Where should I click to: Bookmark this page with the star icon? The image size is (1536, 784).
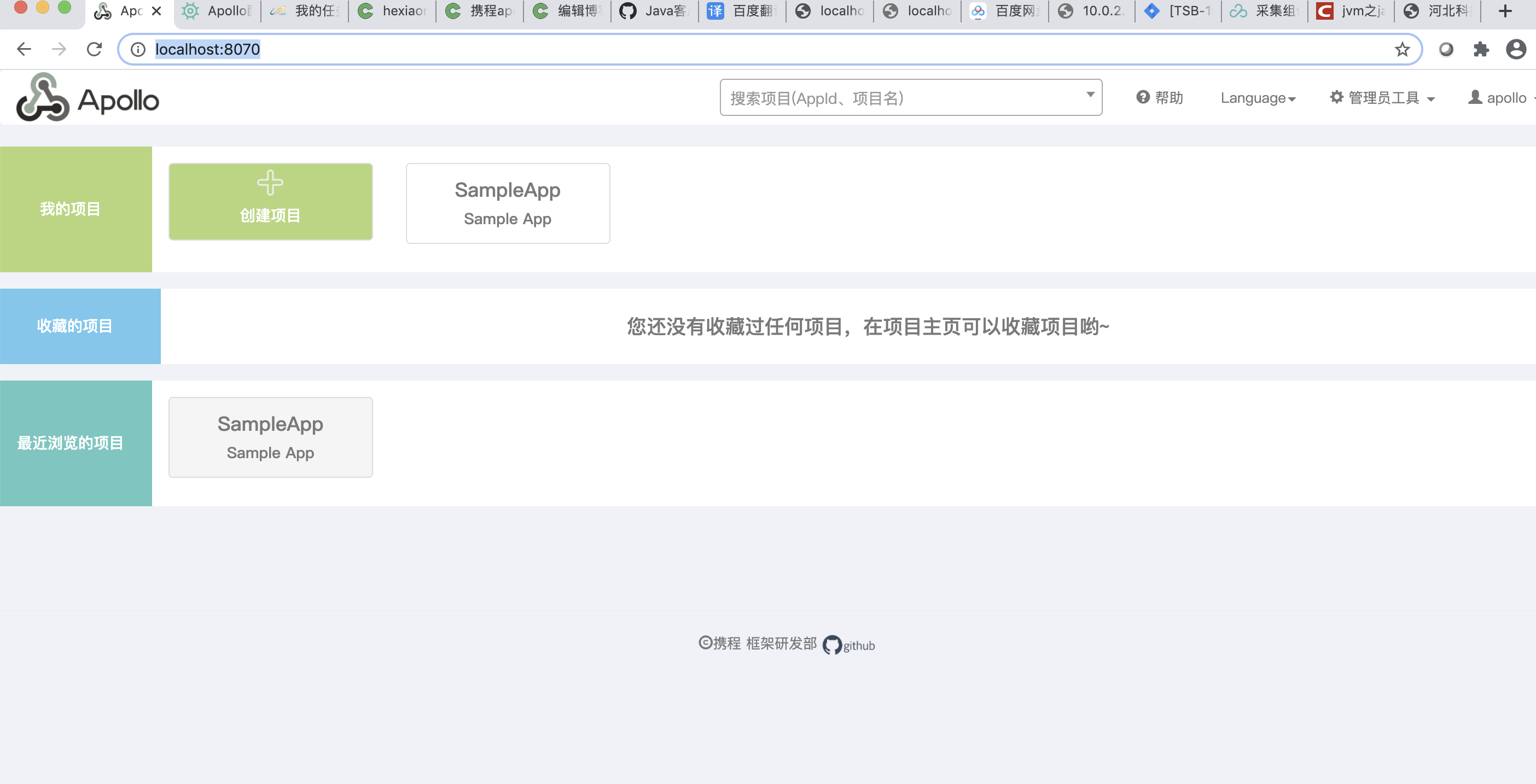click(x=1402, y=49)
